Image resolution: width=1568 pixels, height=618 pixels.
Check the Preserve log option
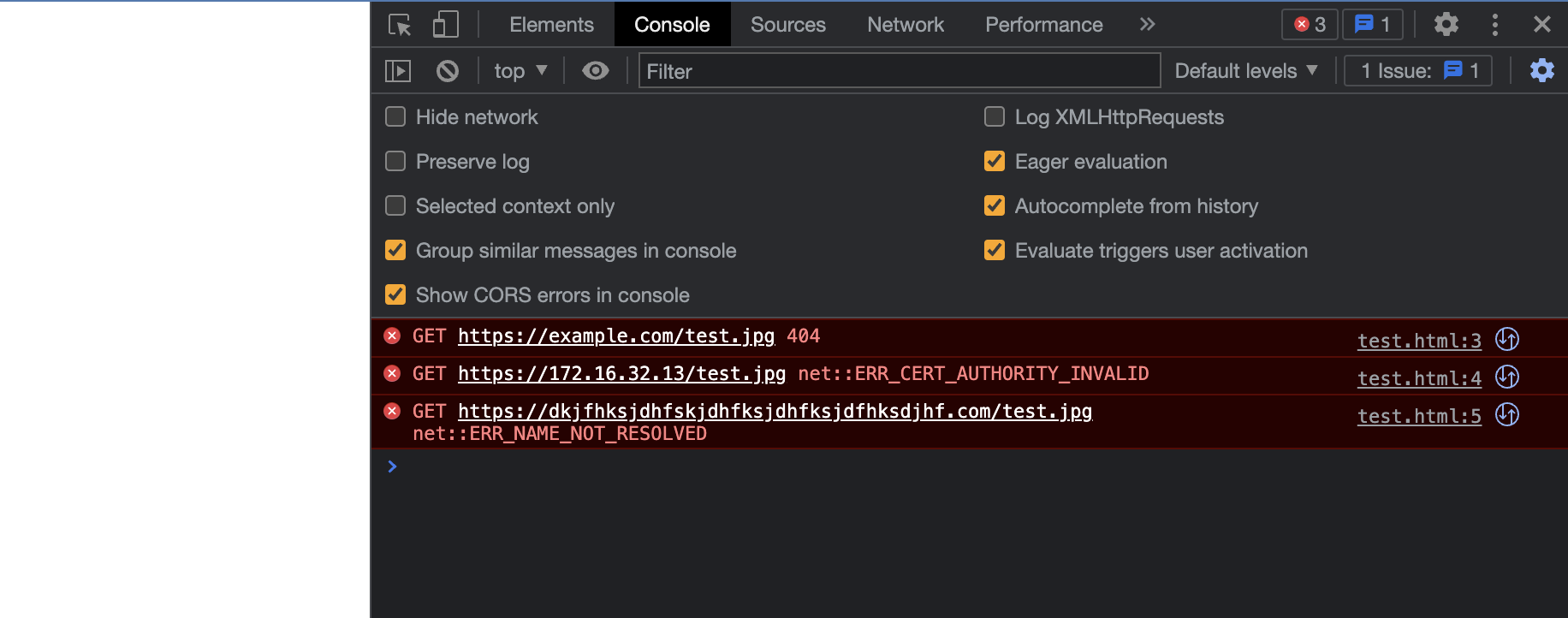[x=395, y=162]
